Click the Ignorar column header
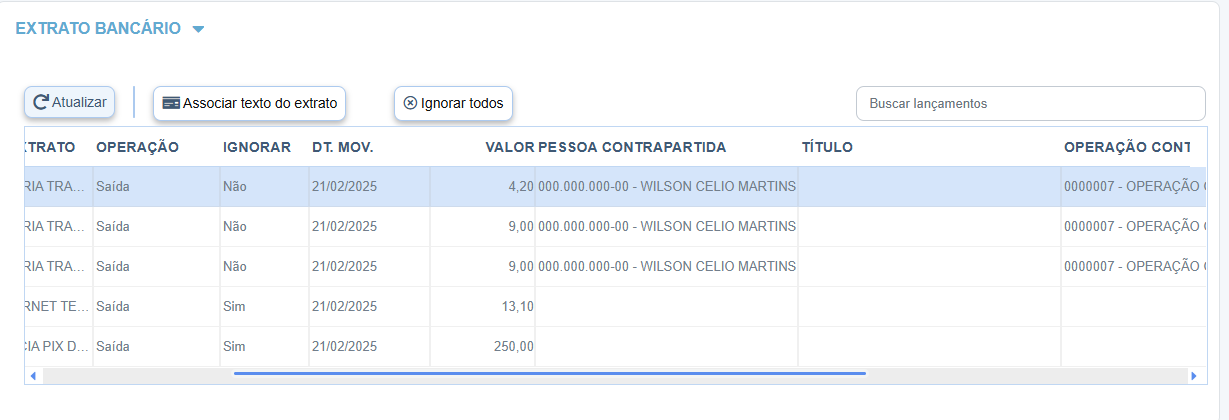Image resolution: width=1229 pixels, height=420 pixels. pyautogui.click(x=257, y=147)
